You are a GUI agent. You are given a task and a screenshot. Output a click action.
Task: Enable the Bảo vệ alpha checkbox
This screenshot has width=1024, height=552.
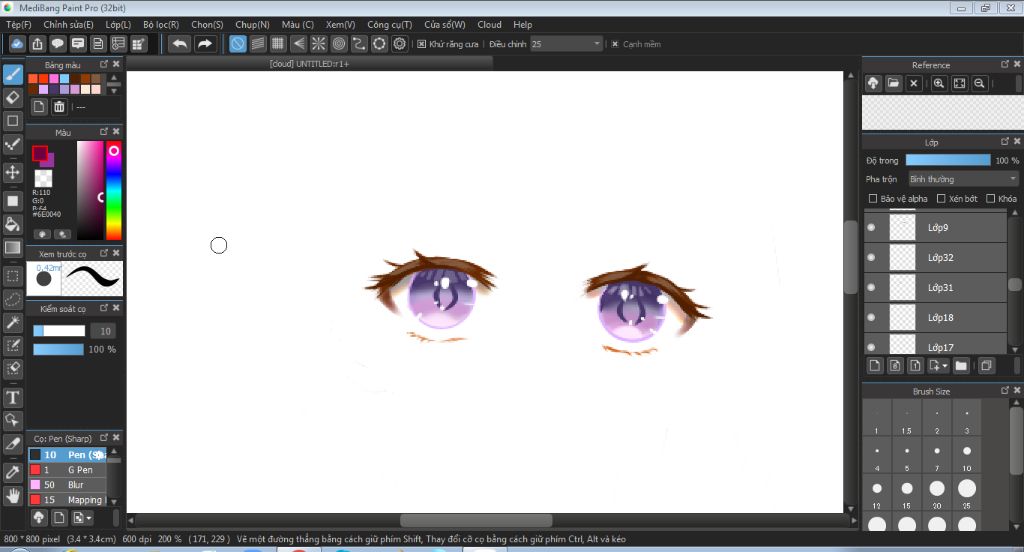pos(872,199)
